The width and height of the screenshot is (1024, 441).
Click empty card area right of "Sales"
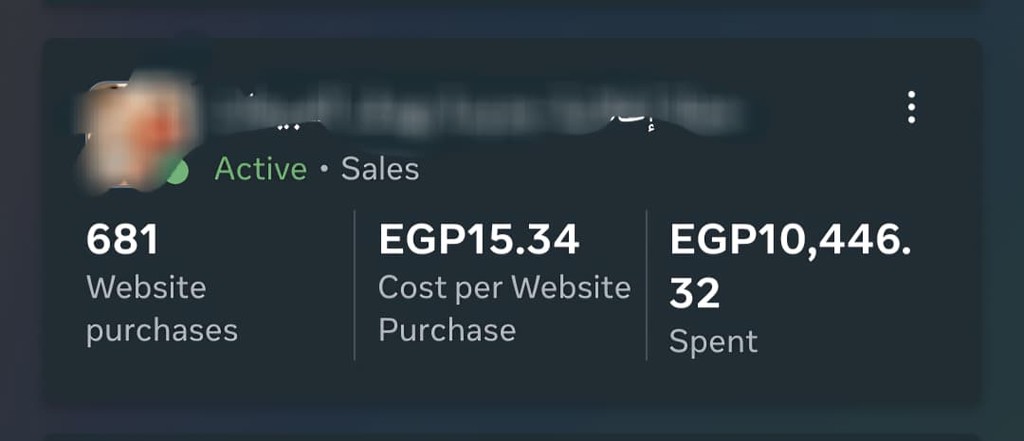[x=650, y=170]
